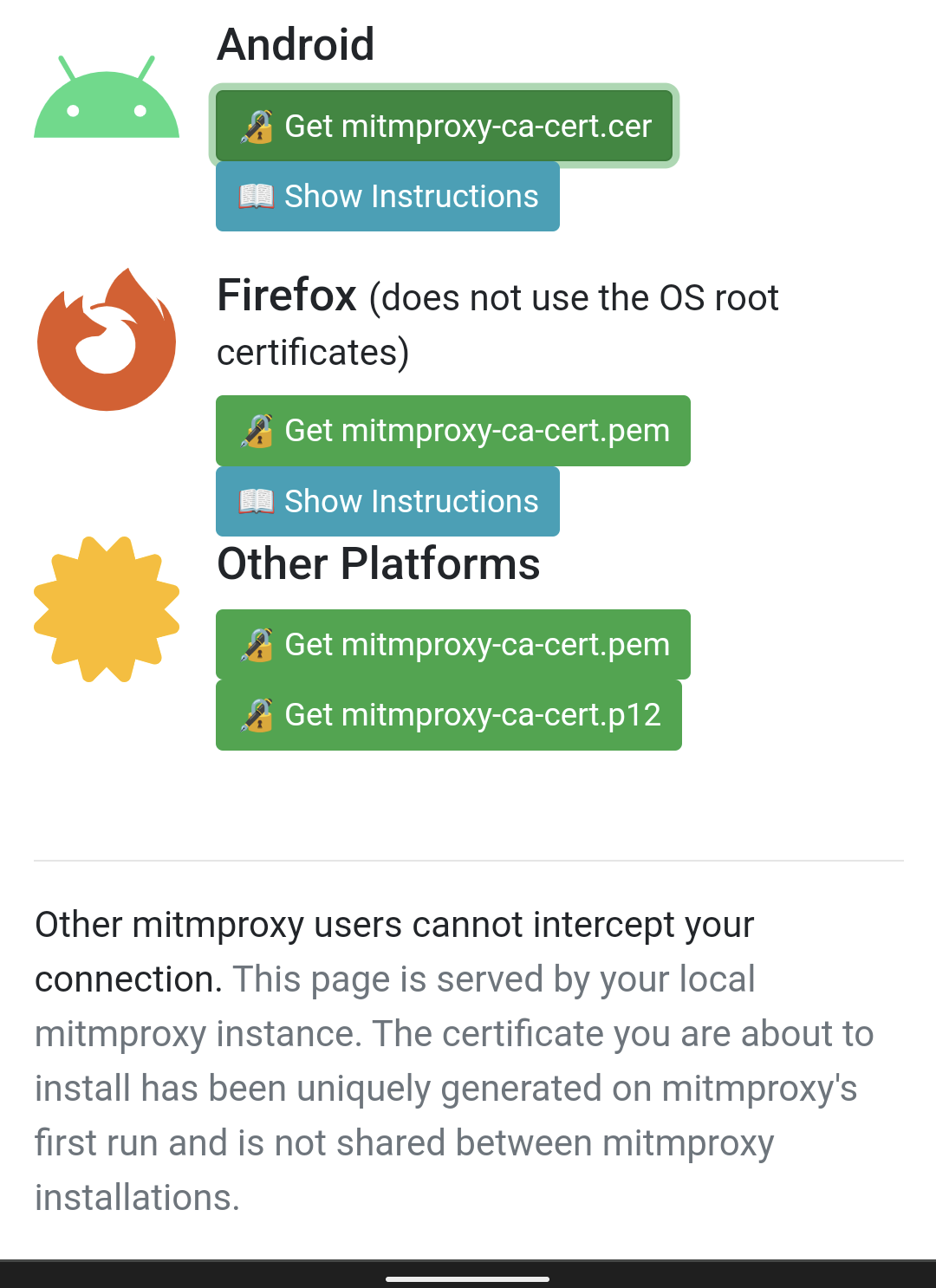The width and height of the screenshot is (936, 1288).
Task: Download the mitmproxy-ca-cert.p12 file
Action: 472,715
